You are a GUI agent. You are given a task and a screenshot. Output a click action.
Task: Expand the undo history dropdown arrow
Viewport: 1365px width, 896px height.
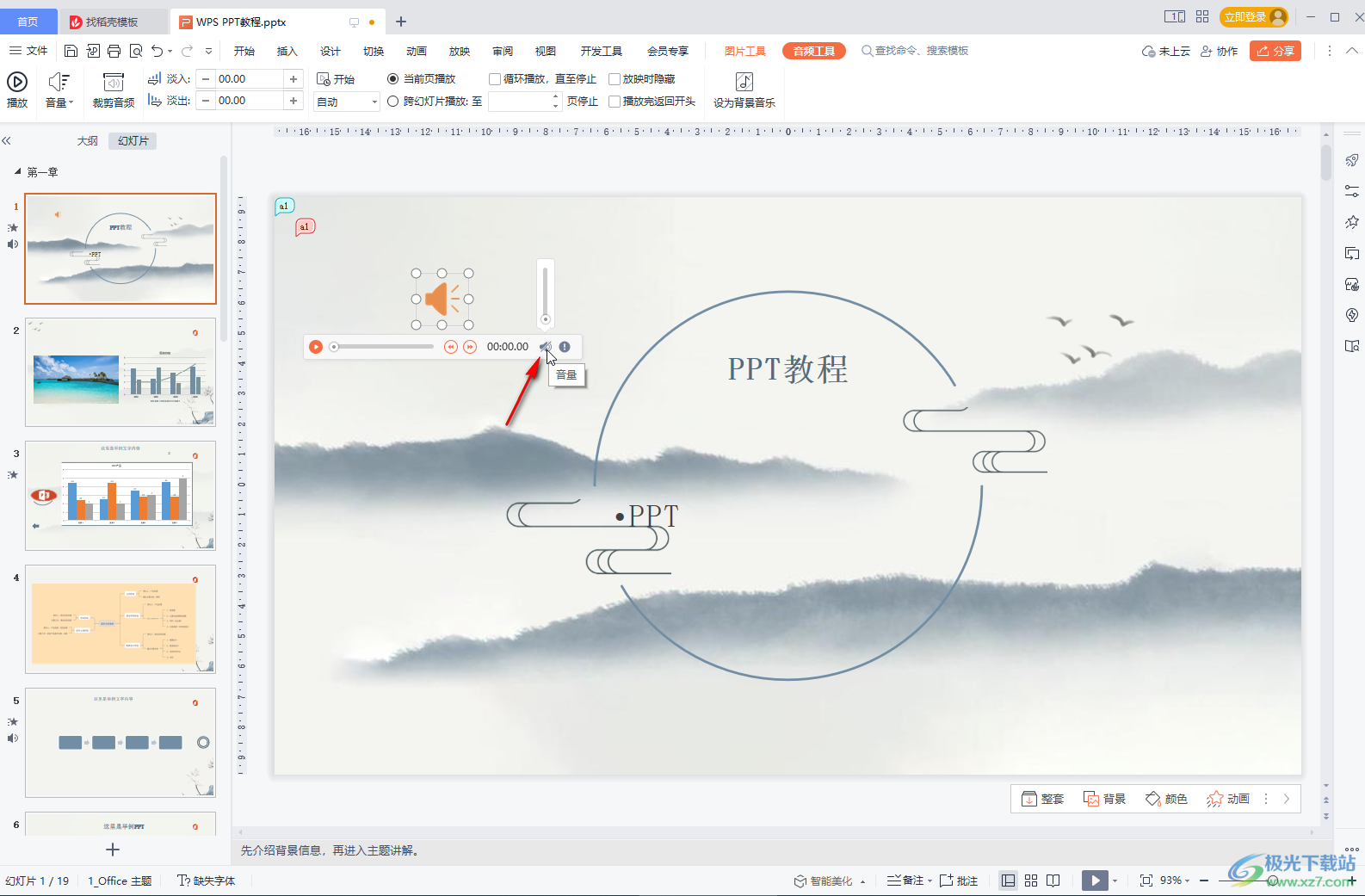point(170,52)
